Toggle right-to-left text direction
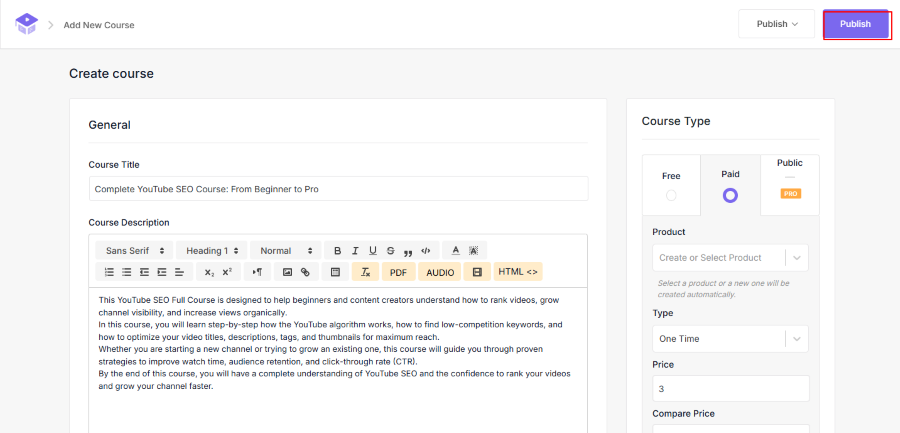The width and height of the screenshot is (900, 433). point(257,272)
